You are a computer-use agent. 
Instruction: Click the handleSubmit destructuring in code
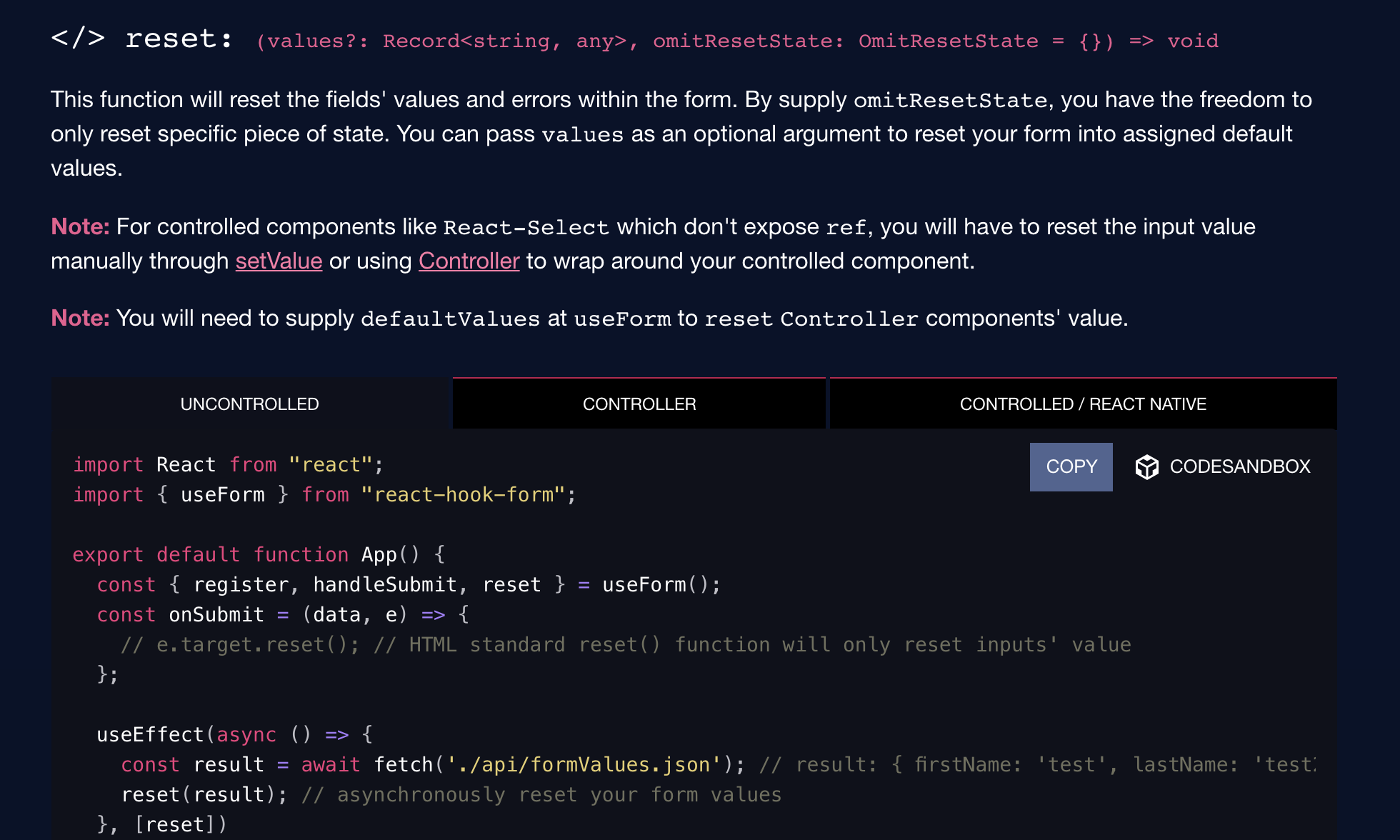point(386,584)
